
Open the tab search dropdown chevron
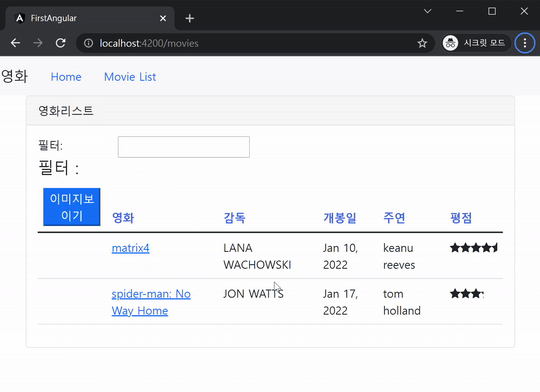click(427, 11)
